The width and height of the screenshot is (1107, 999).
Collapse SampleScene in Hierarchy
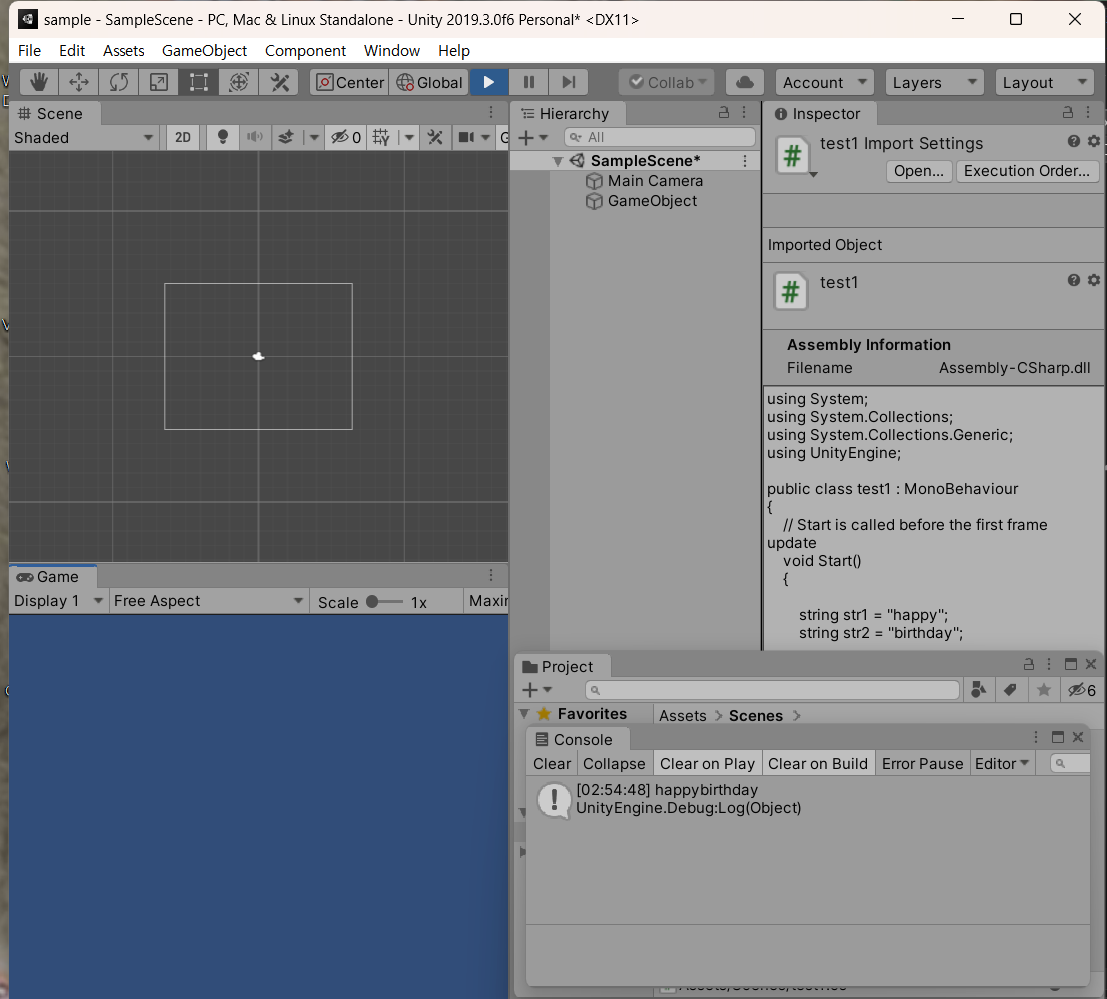(x=558, y=161)
